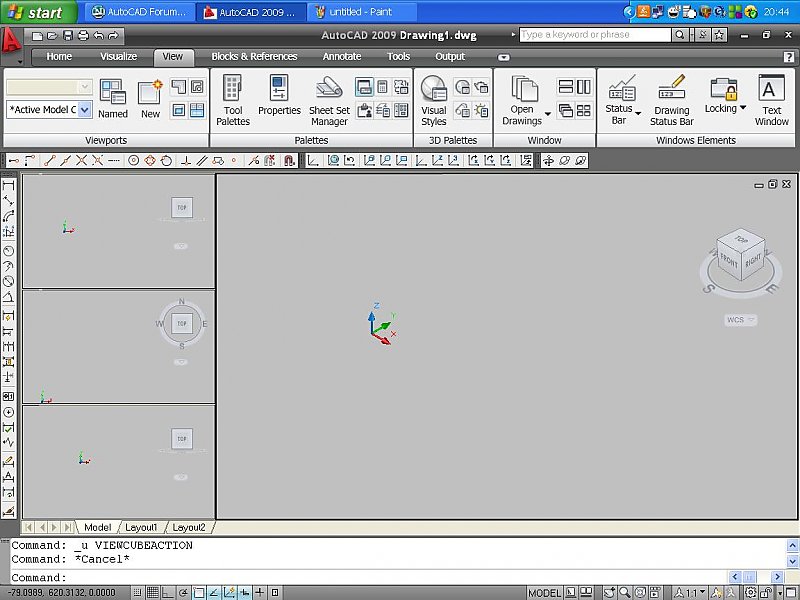
Task: Click the Drawing Status Bar button
Action: point(671,100)
